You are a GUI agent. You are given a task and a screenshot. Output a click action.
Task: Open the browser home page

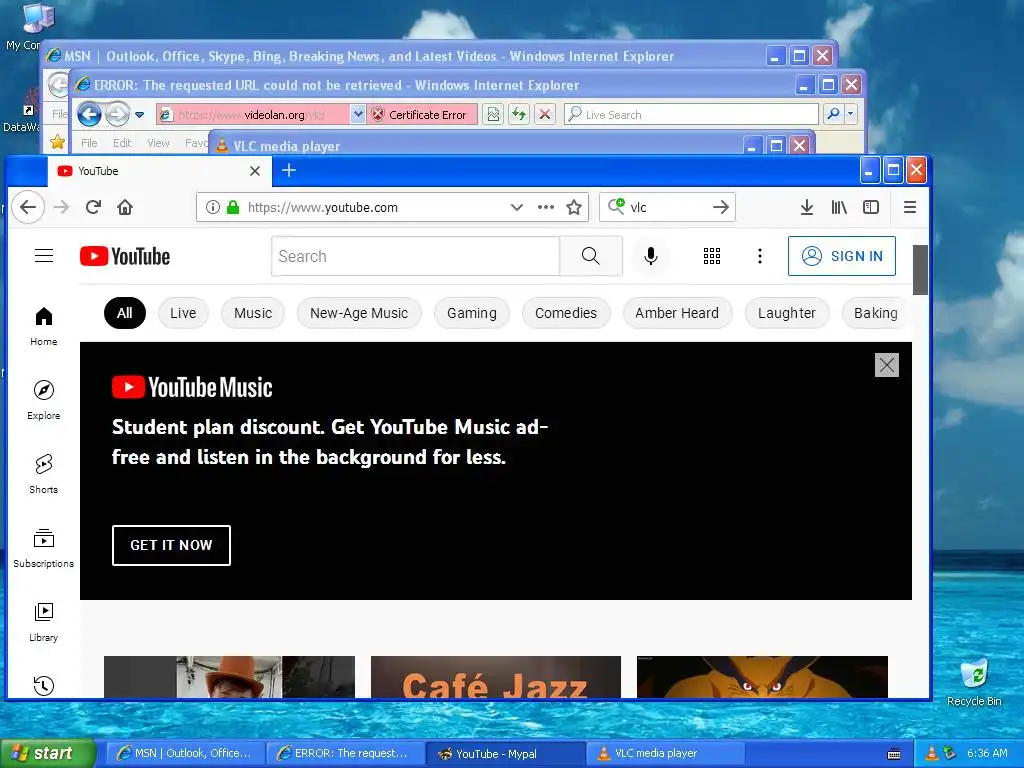pyautogui.click(x=125, y=208)
